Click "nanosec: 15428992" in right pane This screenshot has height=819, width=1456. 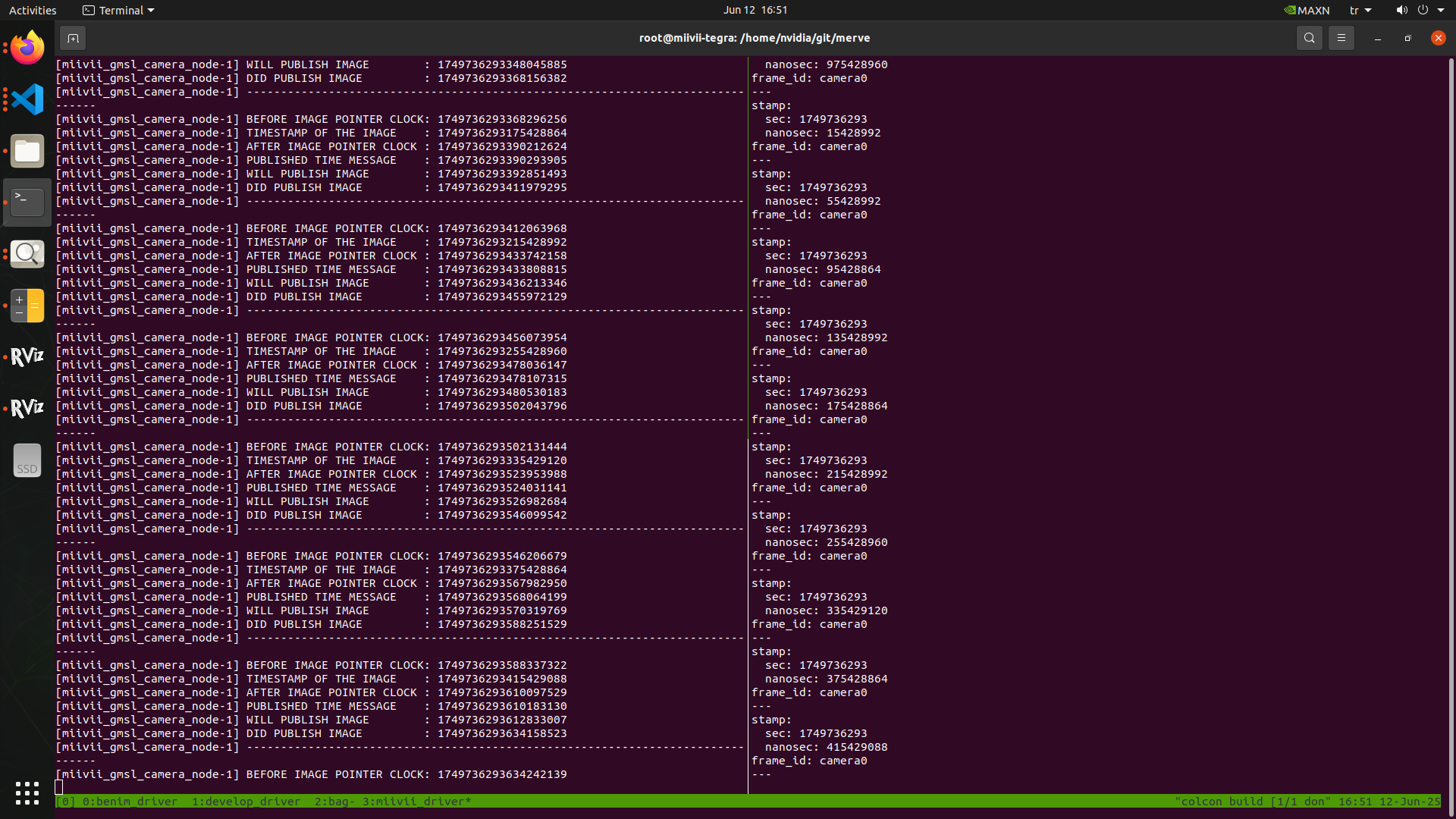point(823,133)
